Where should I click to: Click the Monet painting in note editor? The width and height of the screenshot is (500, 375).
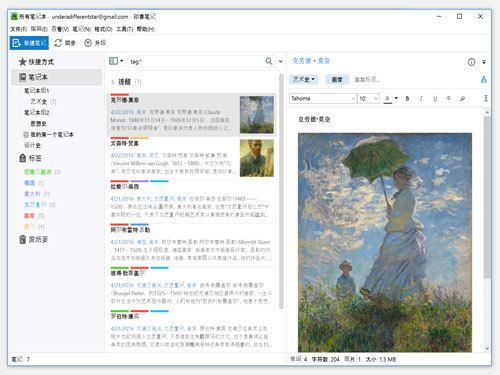tap(385, 242)
